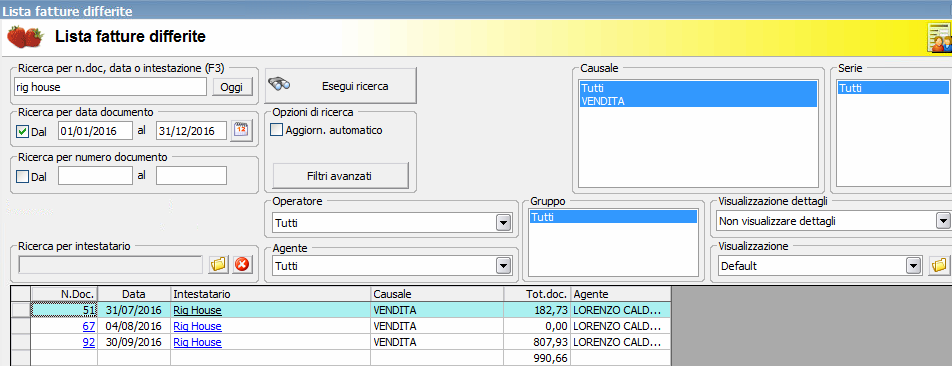This screenshot has width=952, height=366.
Task: Open the calendar date picker icon
Action: tap(242, 130)
